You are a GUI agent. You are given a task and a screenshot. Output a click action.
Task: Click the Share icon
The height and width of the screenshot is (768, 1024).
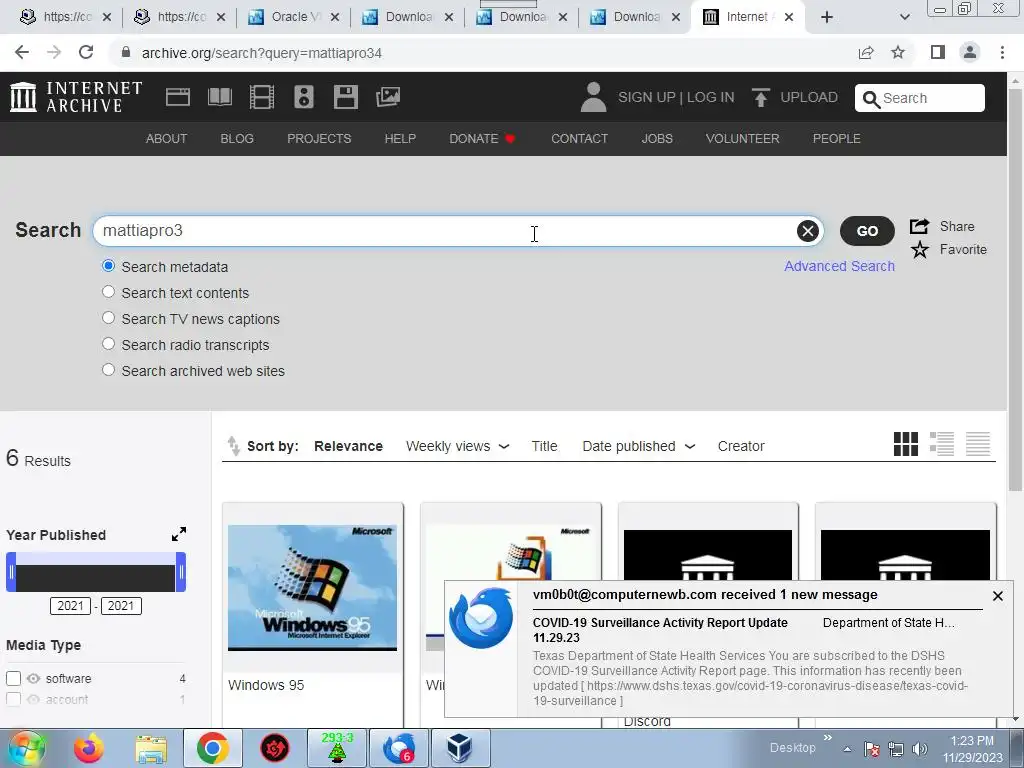pyautogui.click(x=920, y=226)
